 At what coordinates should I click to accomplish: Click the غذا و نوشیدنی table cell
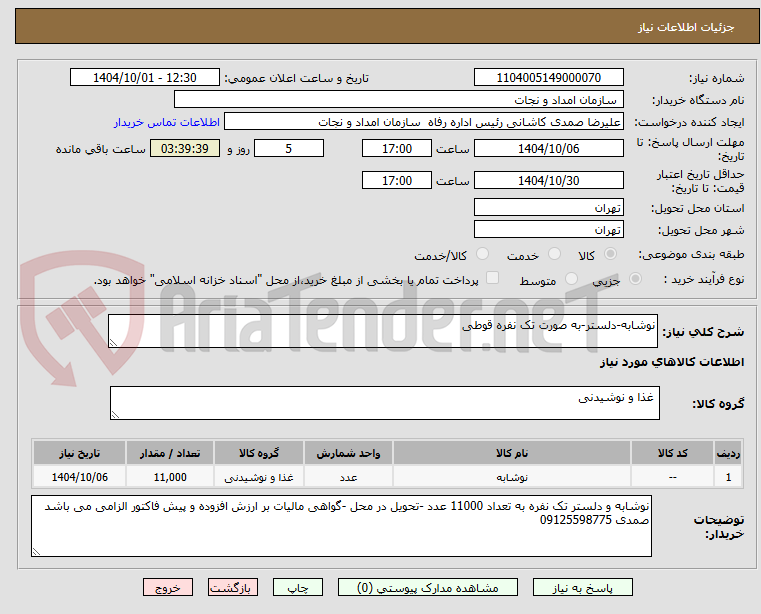pos(259,477)
